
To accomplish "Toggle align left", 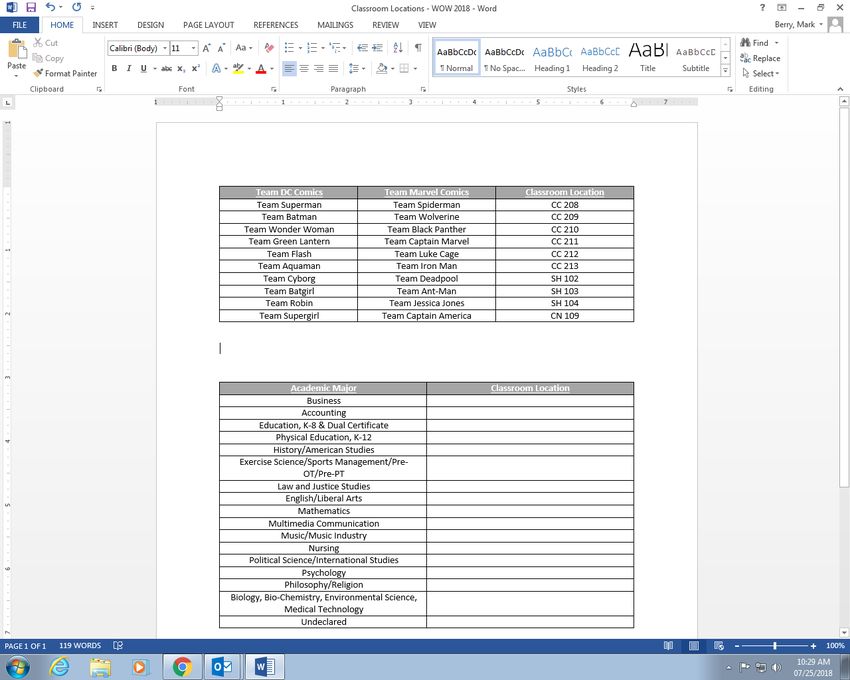I will [289, 68].
